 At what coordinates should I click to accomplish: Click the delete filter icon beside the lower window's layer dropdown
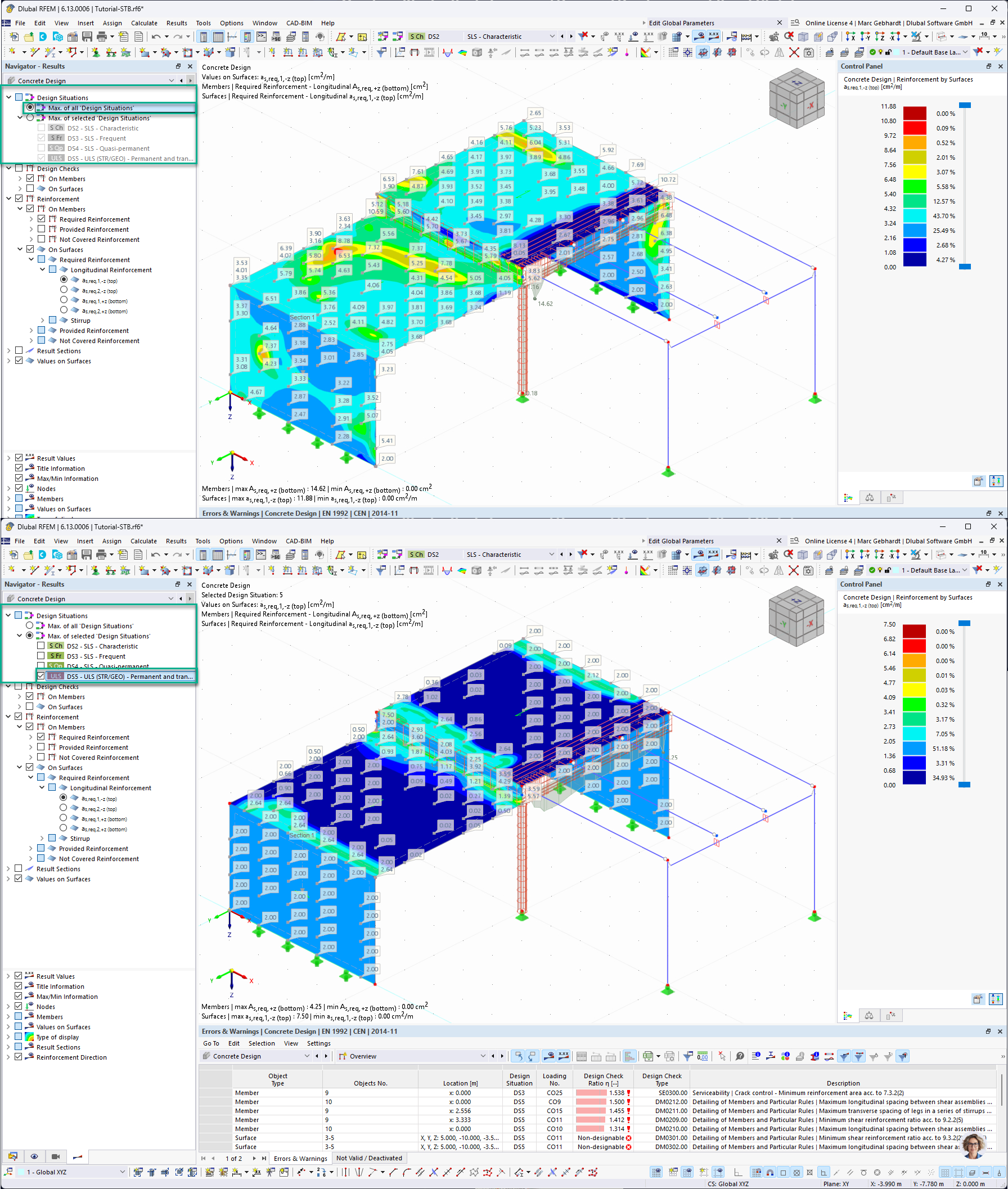click(x=977, y=570)
